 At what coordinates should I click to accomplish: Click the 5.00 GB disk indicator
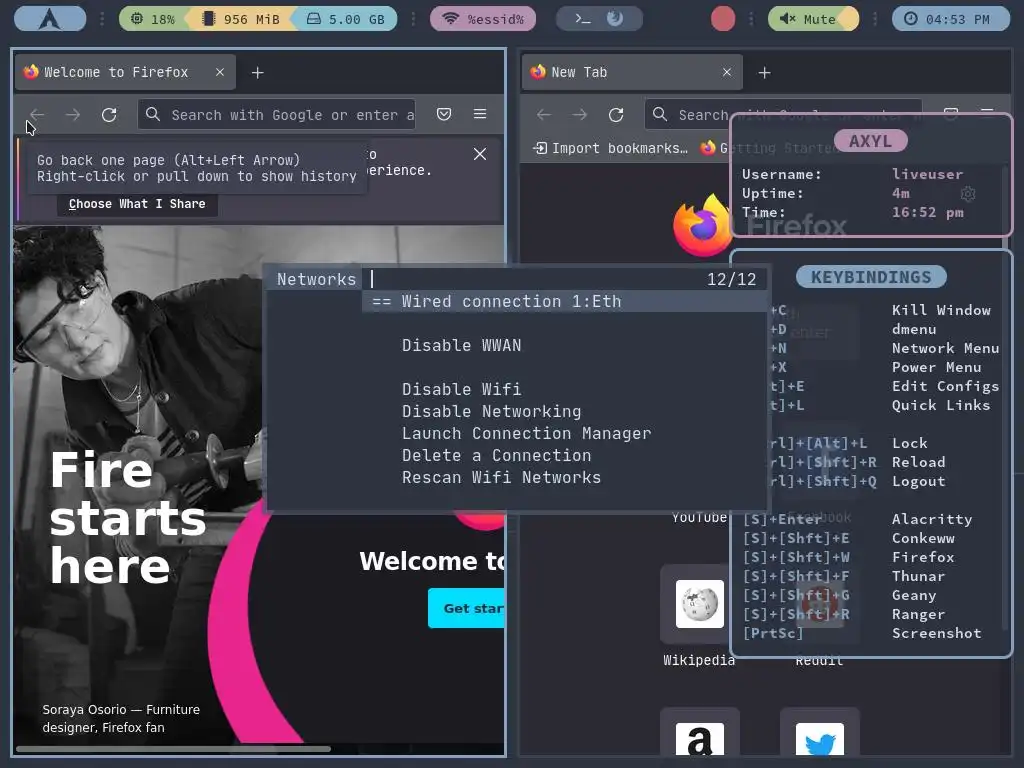tap(345, 19)
